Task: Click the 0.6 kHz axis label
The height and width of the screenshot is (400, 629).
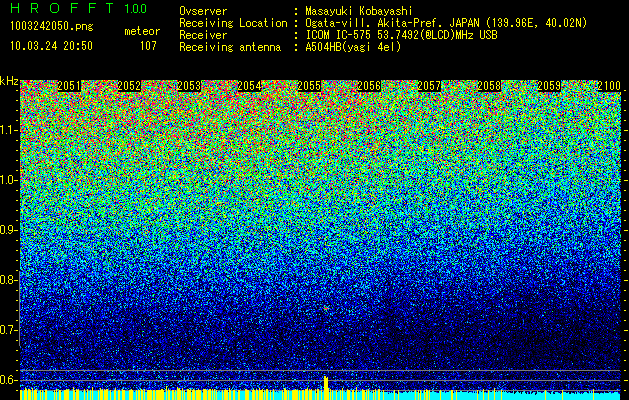Action: [8, 380]
